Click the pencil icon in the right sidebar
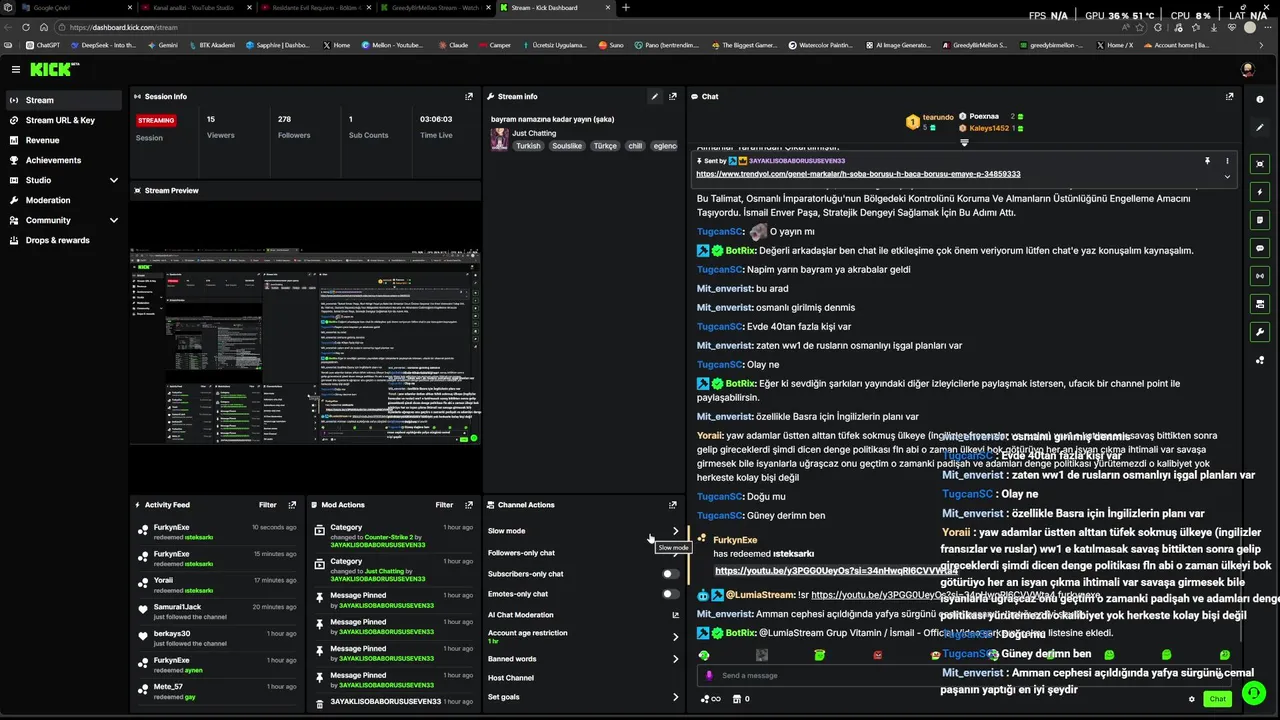The width and height of the screenshot is (1280, 720). [1260, 128]
